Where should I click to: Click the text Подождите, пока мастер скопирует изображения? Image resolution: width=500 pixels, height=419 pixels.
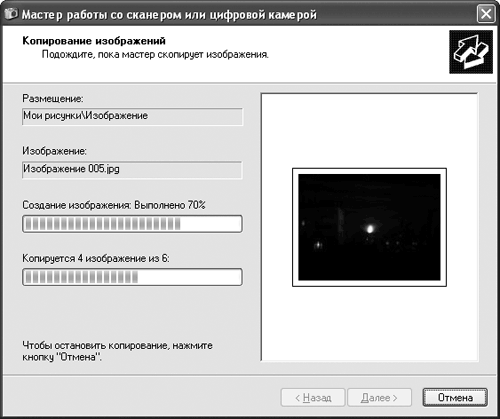pos(155,54)
